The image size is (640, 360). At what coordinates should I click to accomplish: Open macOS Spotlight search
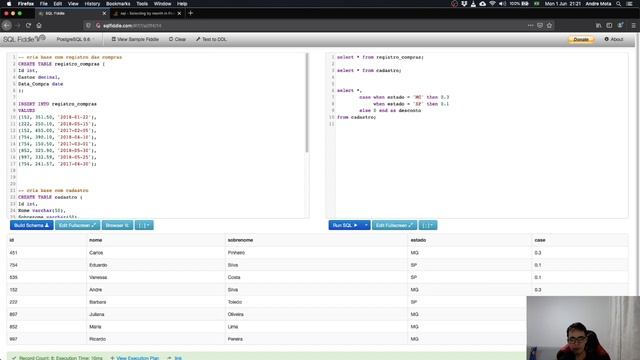click(619, 4)
